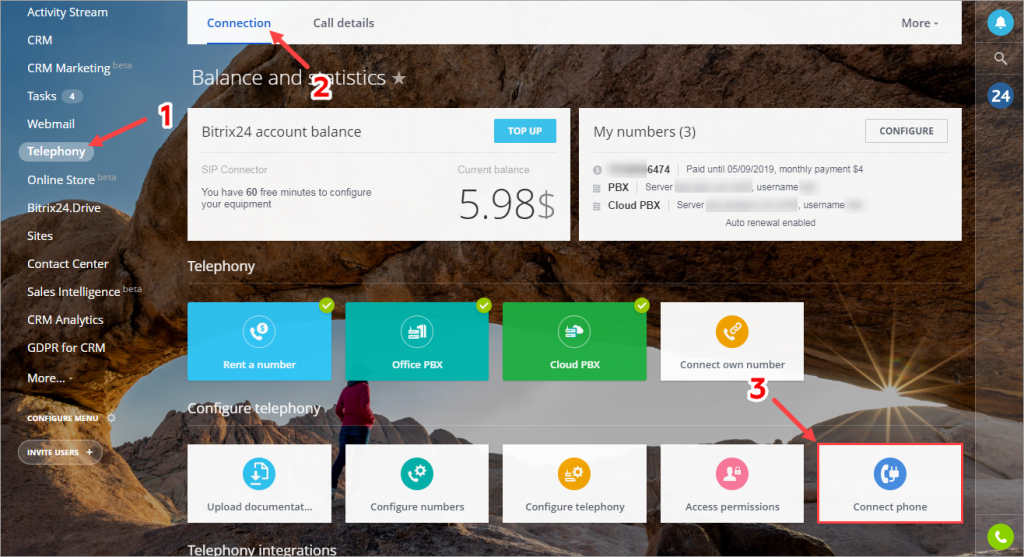This screenshot has height=557, width=1024.
Task: Click the My numbers (3) heading
Action: pyautogui.click(x=644, y=131)
